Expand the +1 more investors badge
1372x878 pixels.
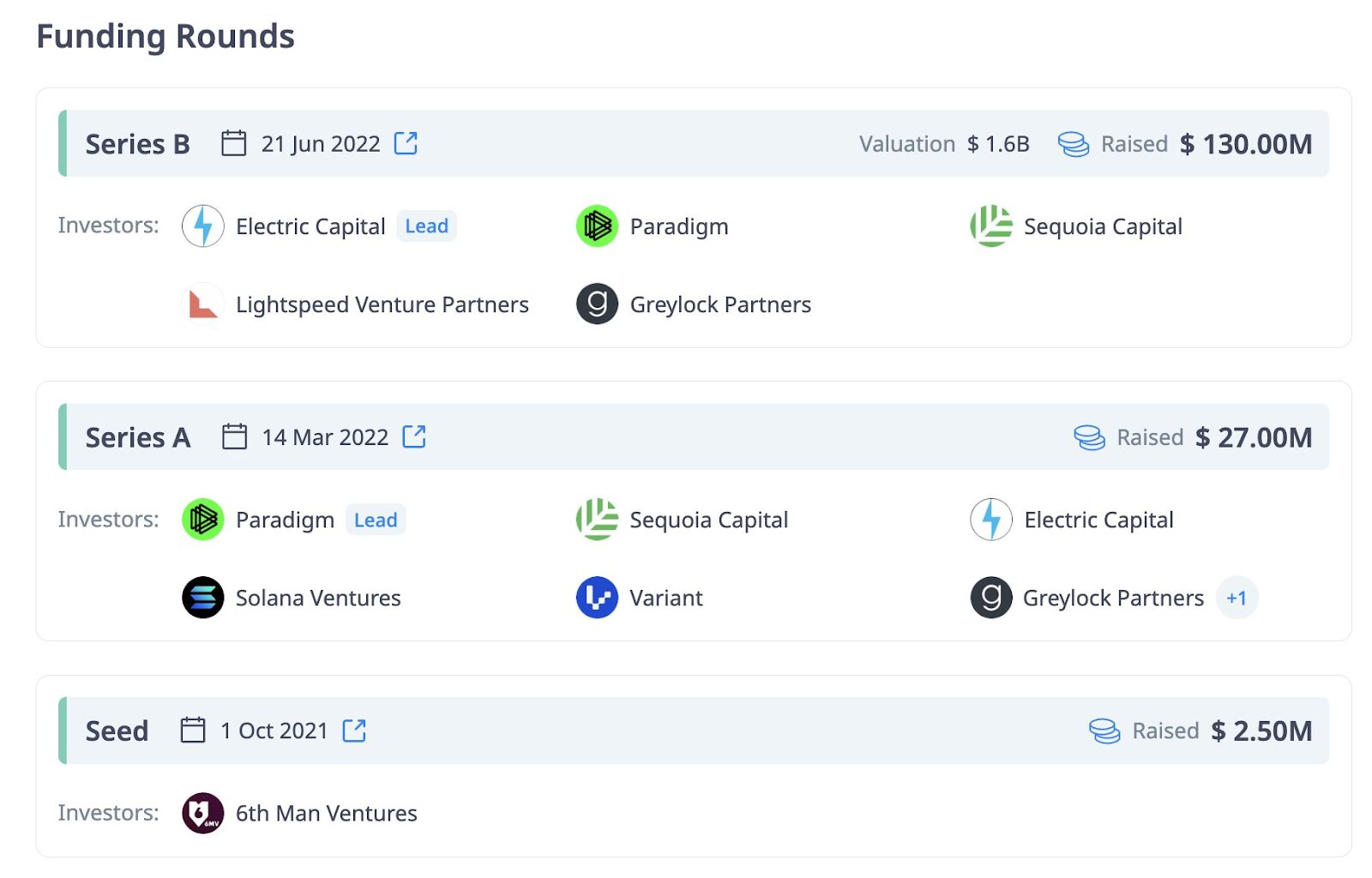click(1237, 598)
